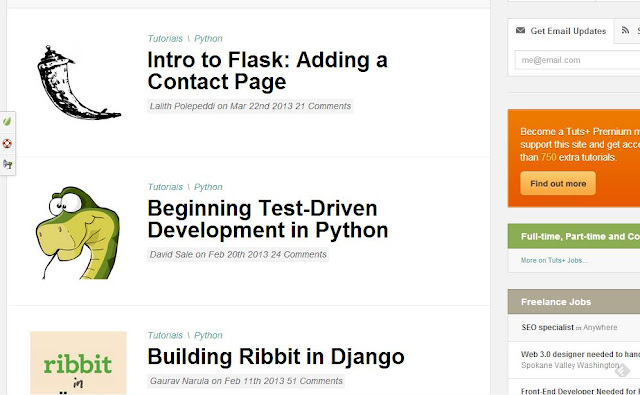Click the Become a Tuts+ Premium banner text
Screen dimensions: 640x395
click(x=580, y=144)
